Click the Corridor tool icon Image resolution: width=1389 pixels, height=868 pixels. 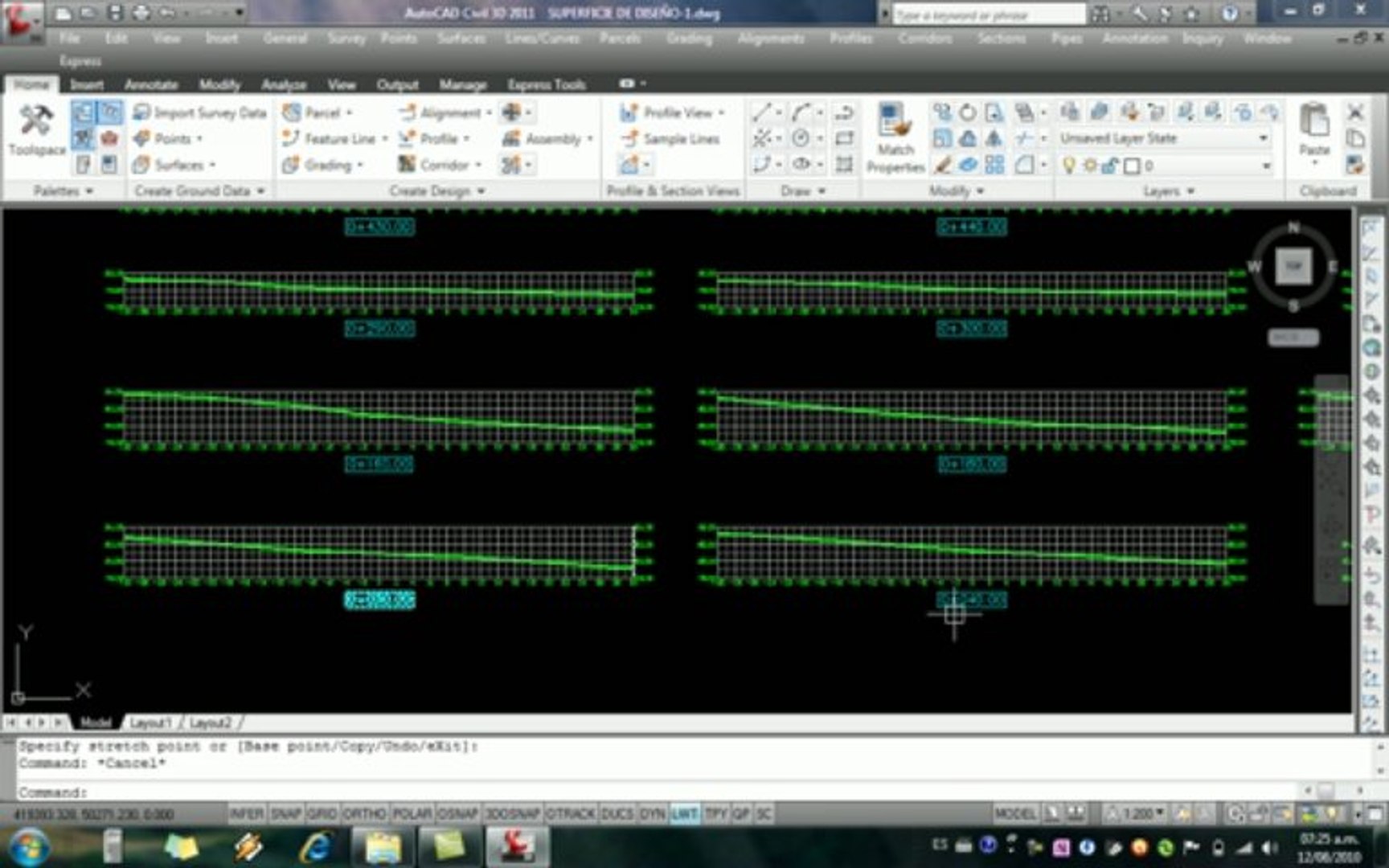(x=407, y=165)
